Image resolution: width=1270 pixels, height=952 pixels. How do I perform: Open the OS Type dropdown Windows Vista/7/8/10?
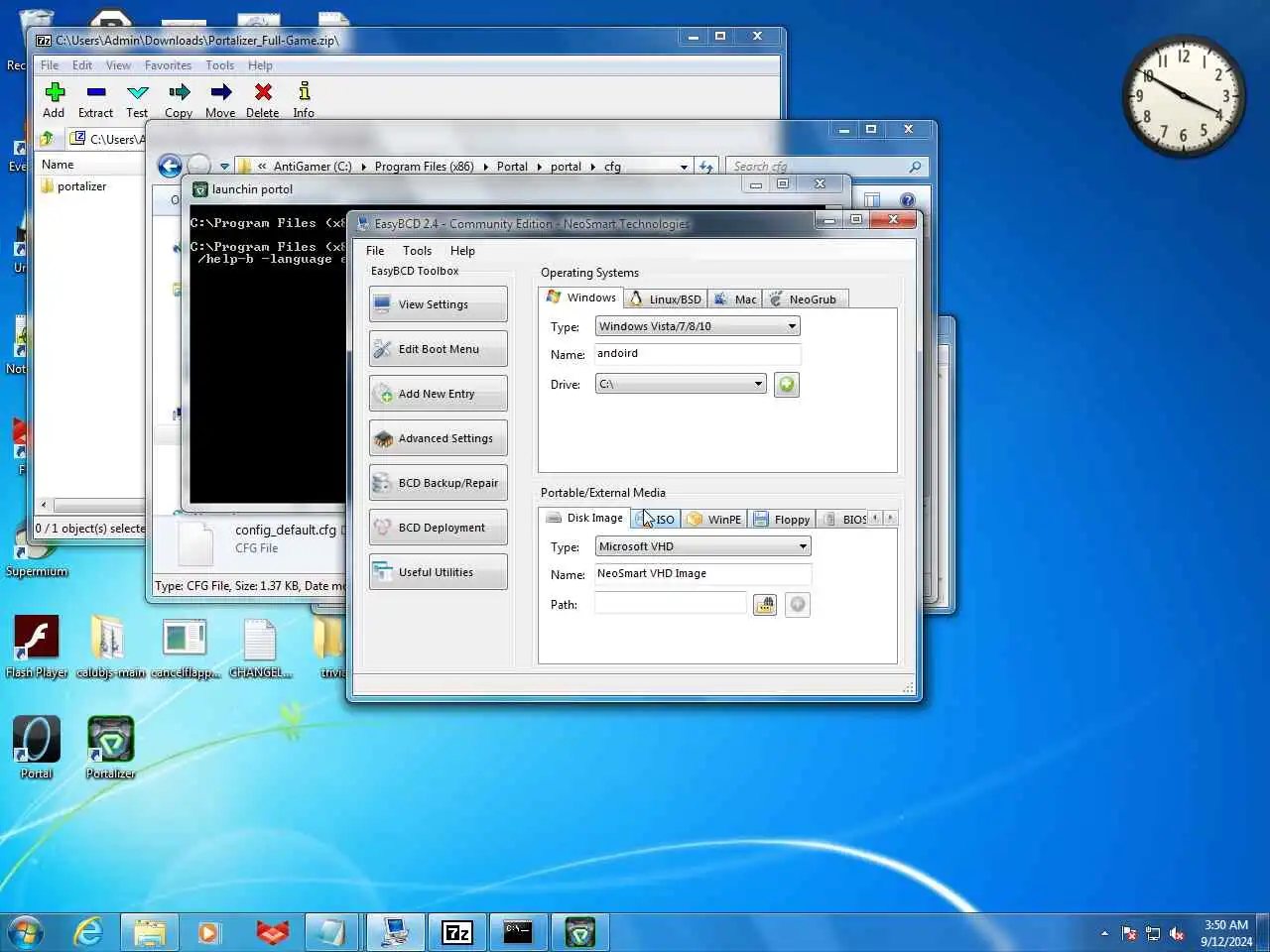tap(697, 326)
